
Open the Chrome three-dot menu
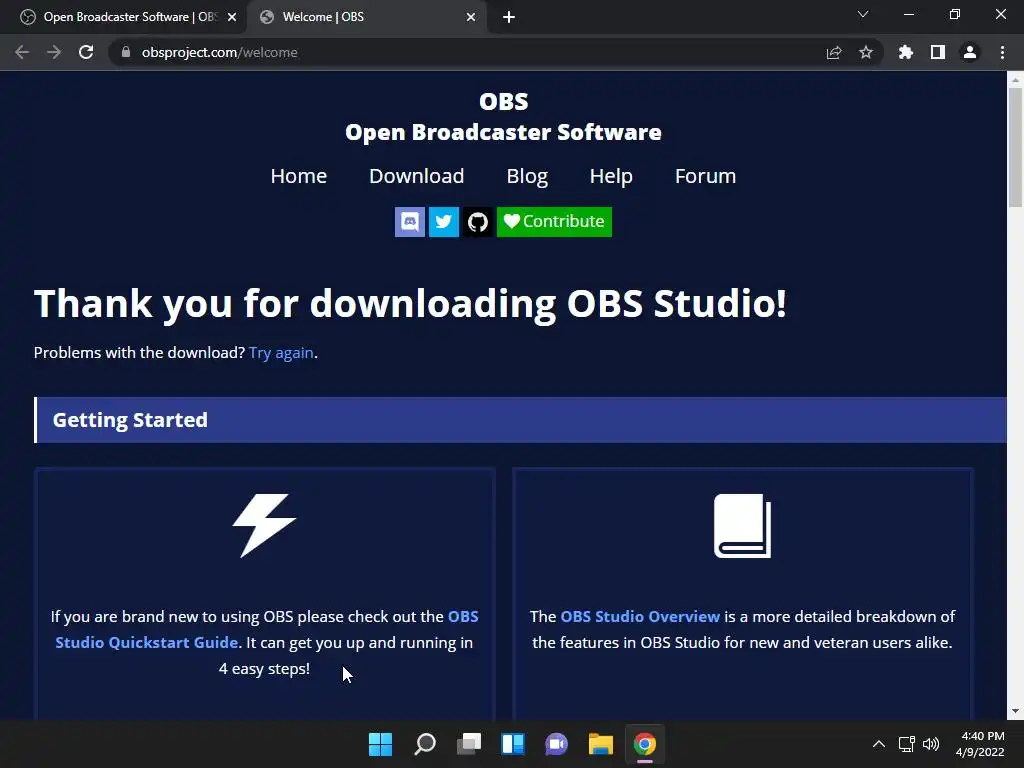click(1002, 52)
